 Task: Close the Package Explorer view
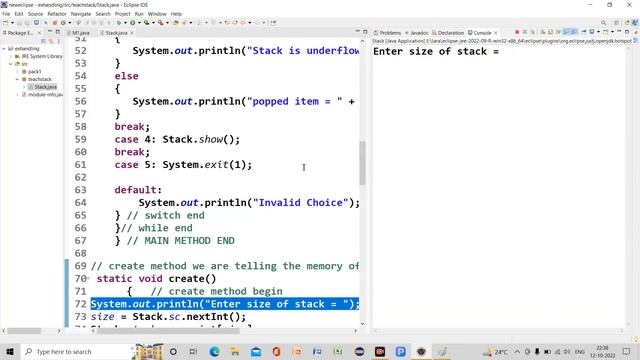click(x=40, y=33)
